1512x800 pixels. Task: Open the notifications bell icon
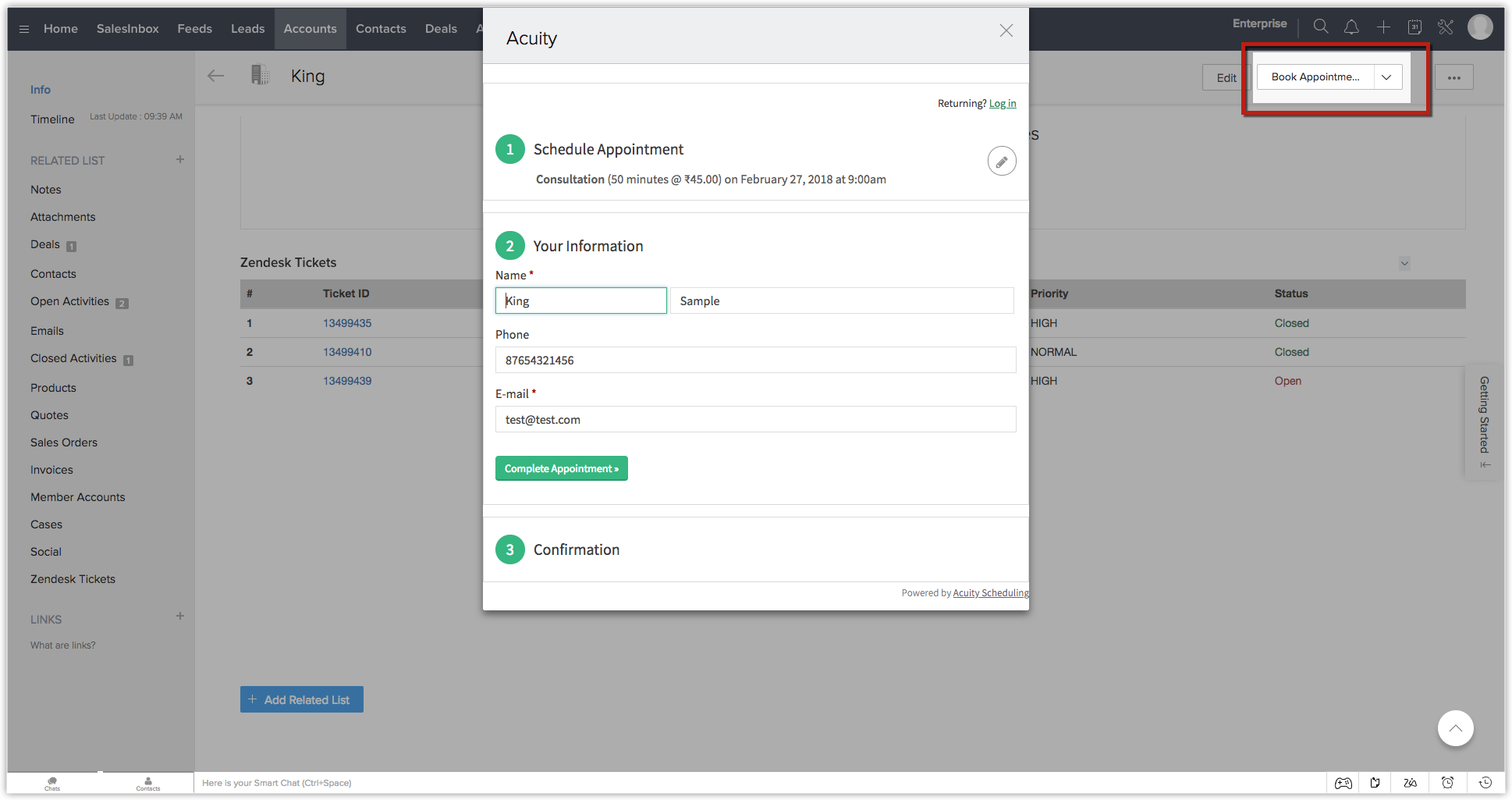1351,27
